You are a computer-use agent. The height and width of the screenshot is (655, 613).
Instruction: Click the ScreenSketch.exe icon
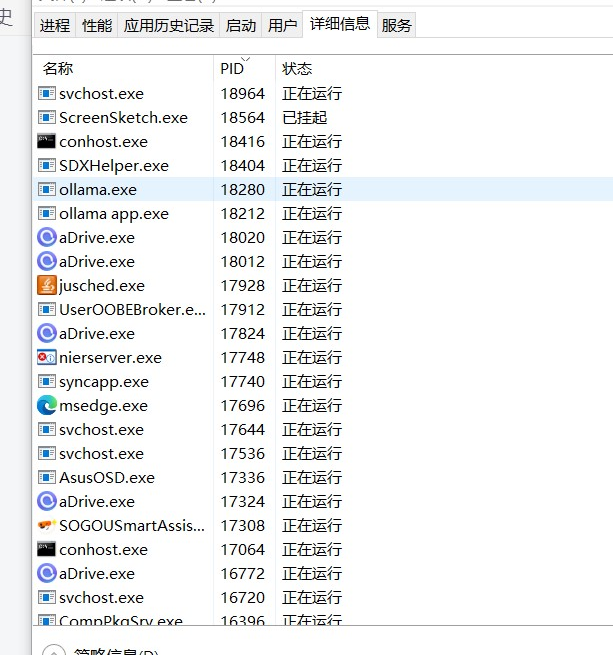click(x=46, y=117)
